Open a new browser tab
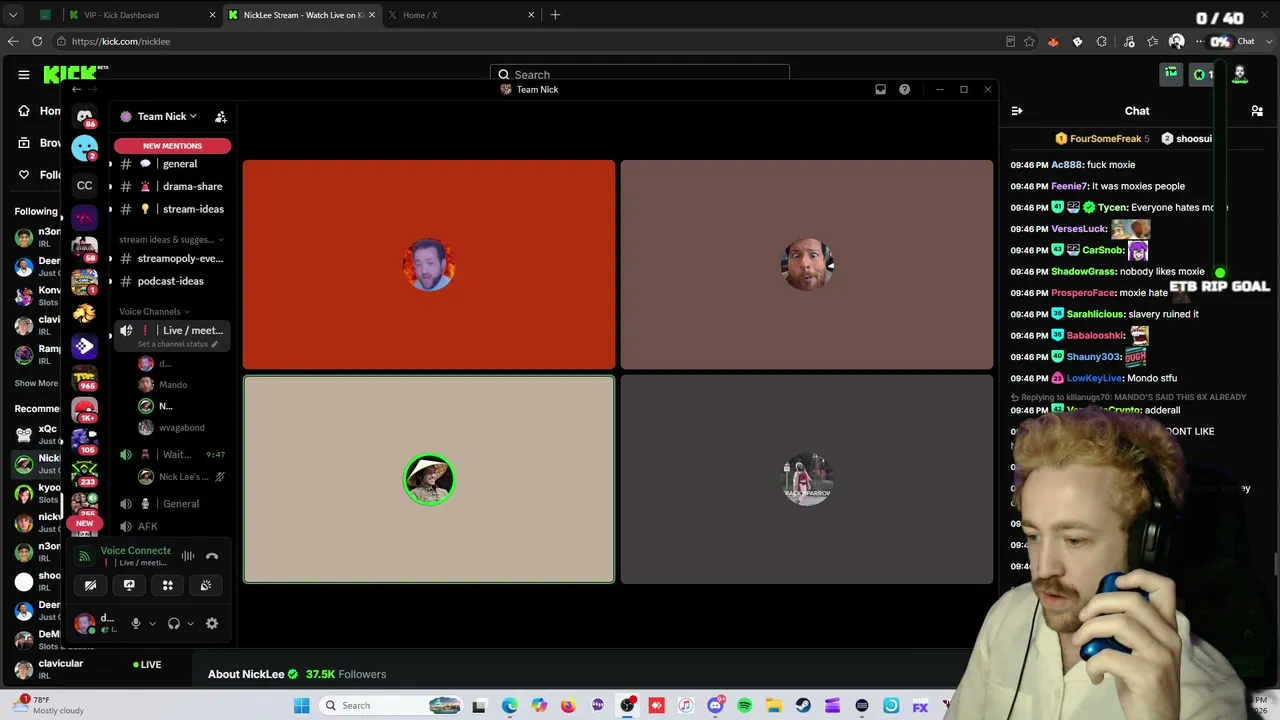 (x=555, y=15)
